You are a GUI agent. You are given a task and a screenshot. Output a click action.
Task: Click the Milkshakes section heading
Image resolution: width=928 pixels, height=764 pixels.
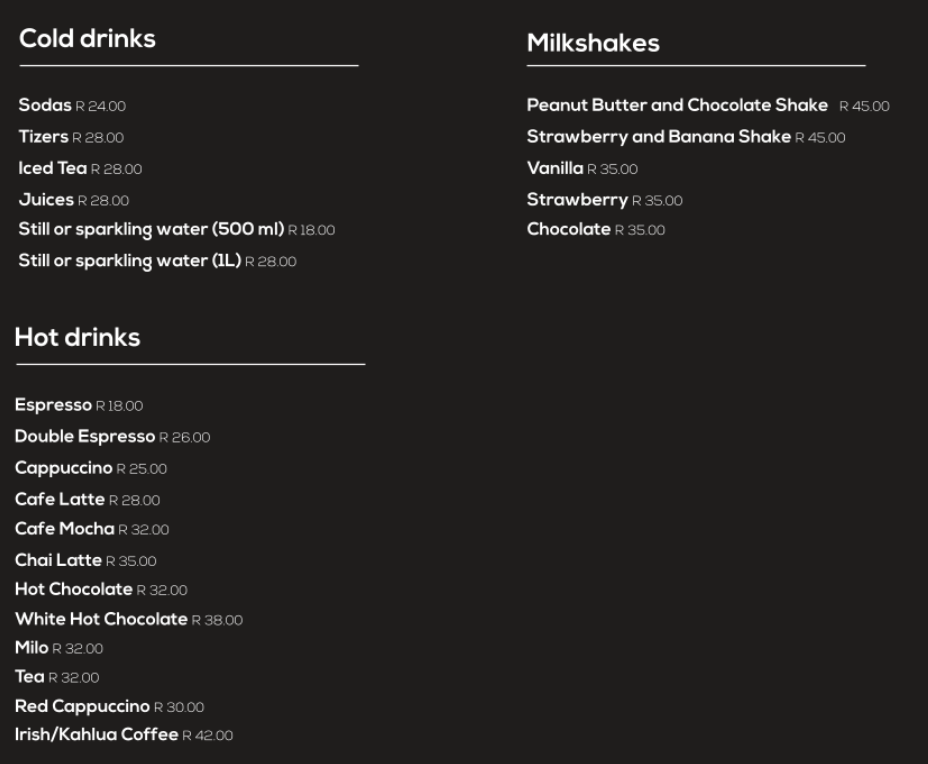(x=593, y=44)
